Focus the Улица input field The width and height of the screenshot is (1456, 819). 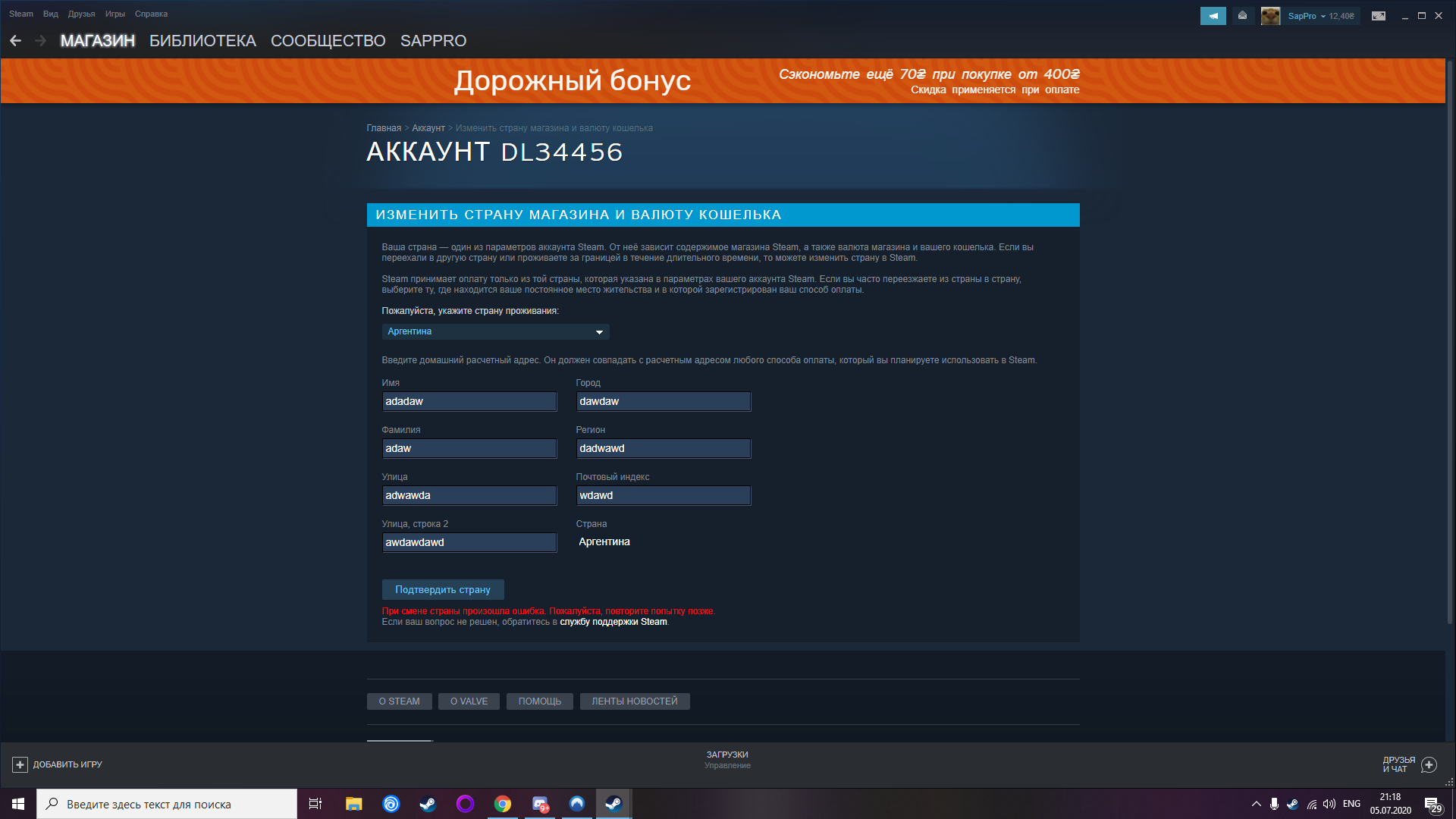coord(469,495)
